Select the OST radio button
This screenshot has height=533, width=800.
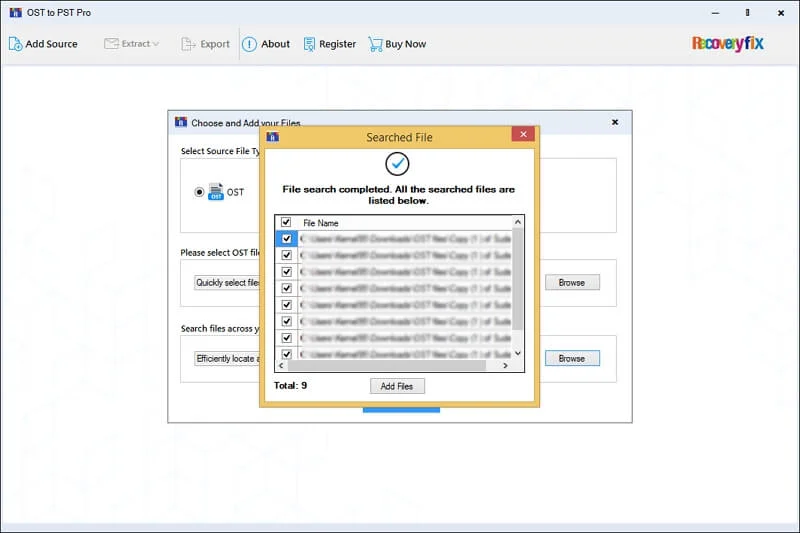(199, 192)
